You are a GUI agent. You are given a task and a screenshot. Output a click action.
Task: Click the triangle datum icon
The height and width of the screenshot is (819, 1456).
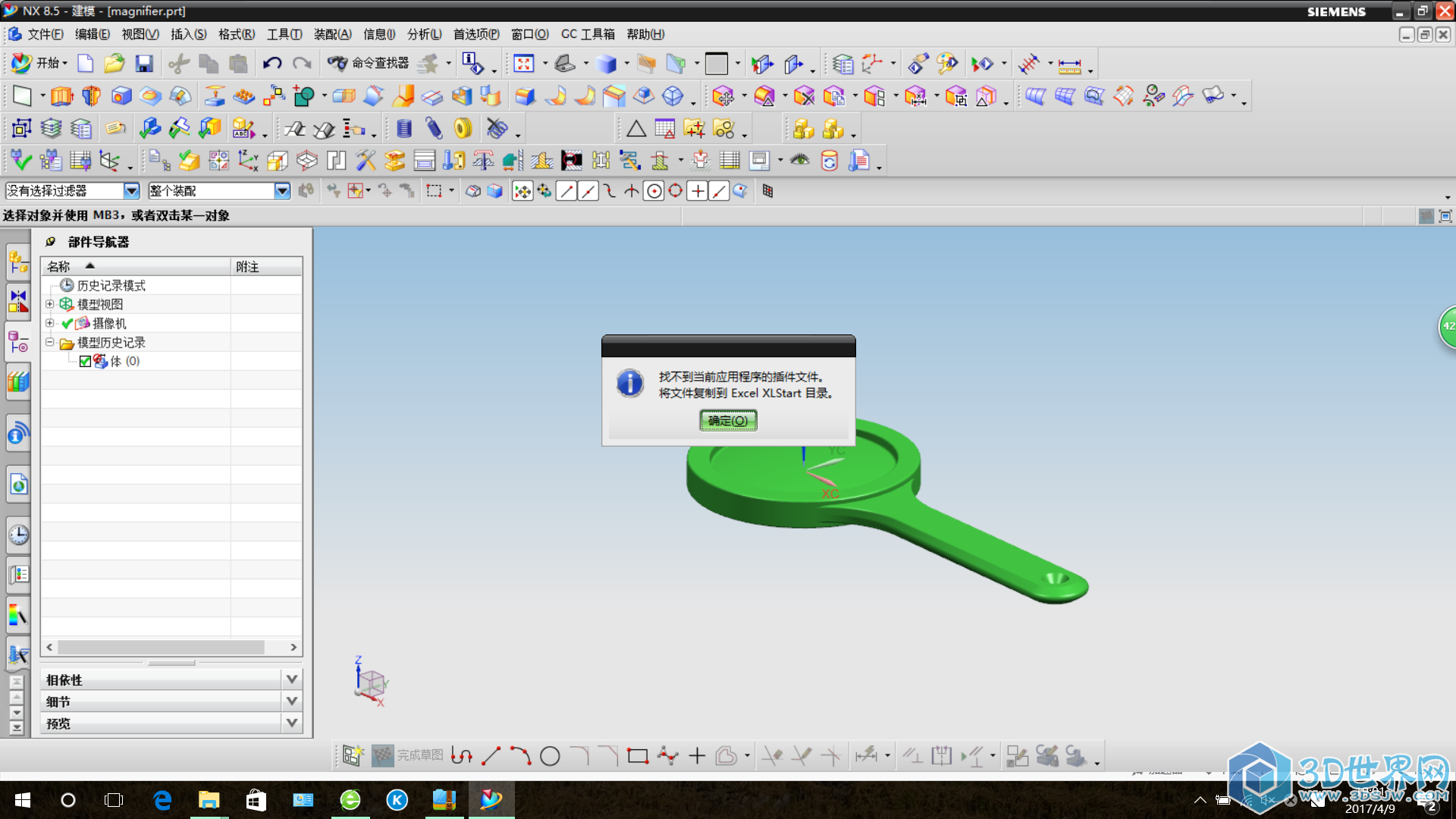(x=636, y=129)
